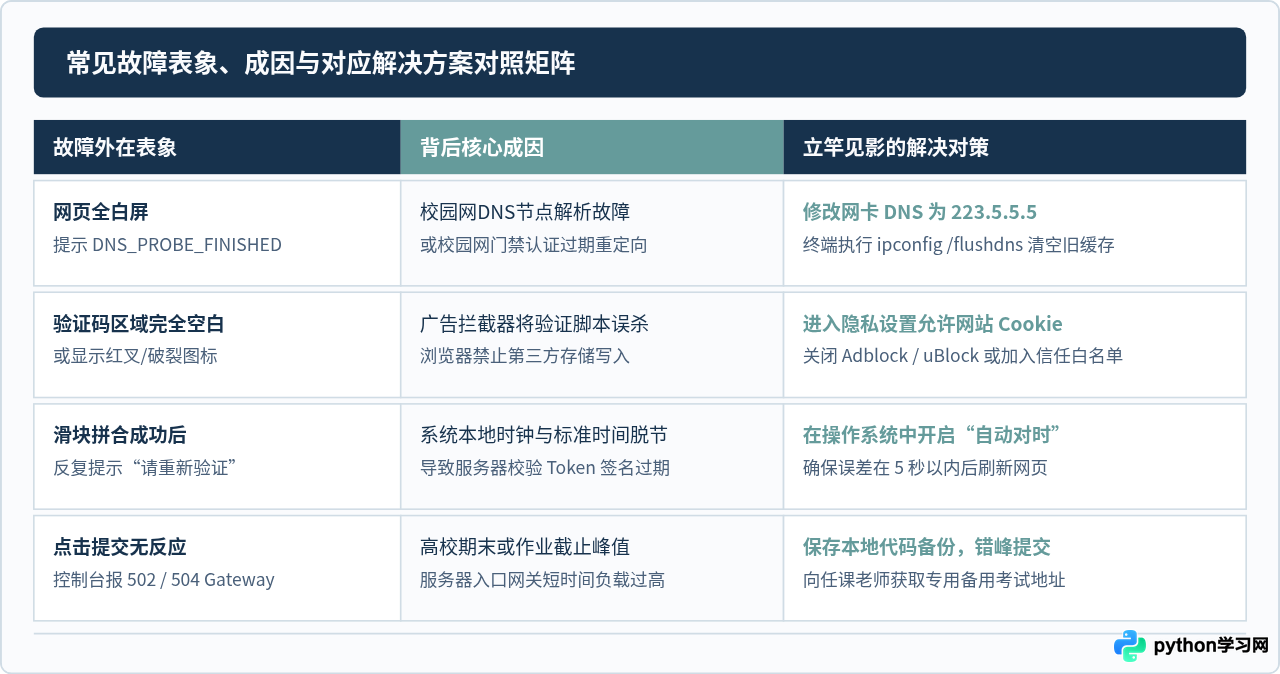The width and height of the screenshot is (1280, 674).
Task: Click the Python logo icon
Action: coord(1130,646)
